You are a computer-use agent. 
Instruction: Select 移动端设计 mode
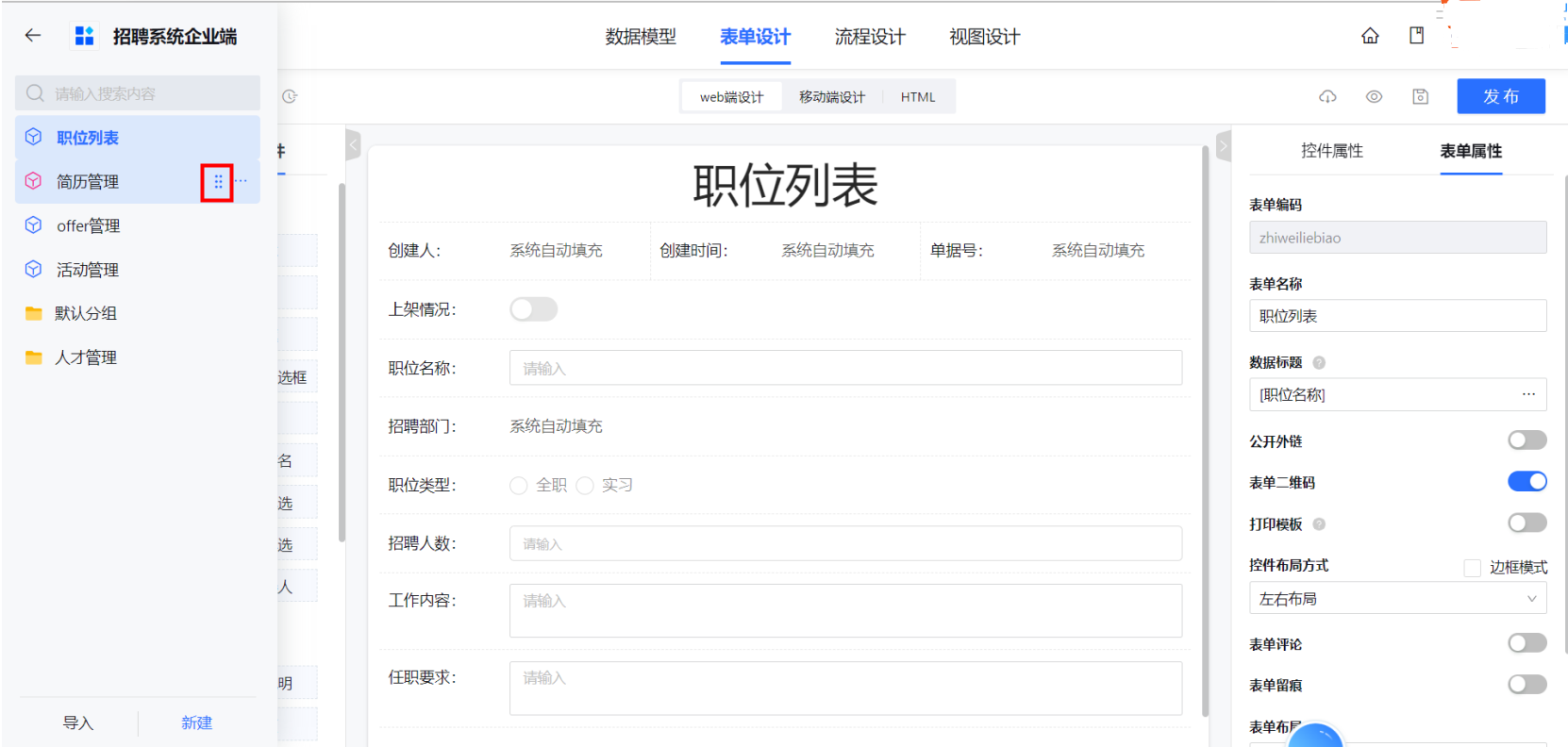coord(832,97)
